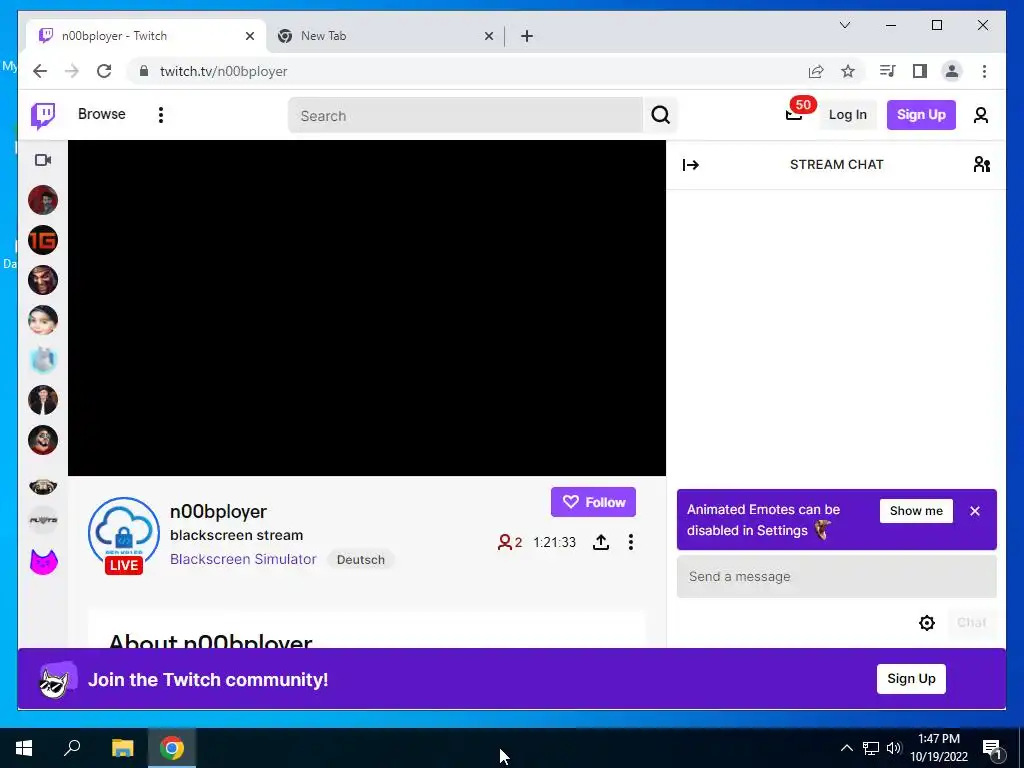Click the black video player area
1024x768 pixels.
point(366,308)
